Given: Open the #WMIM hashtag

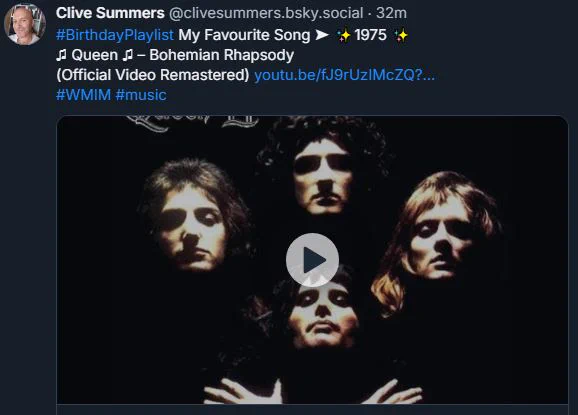Looking at the screenshot, I should (x=83, y=95).
